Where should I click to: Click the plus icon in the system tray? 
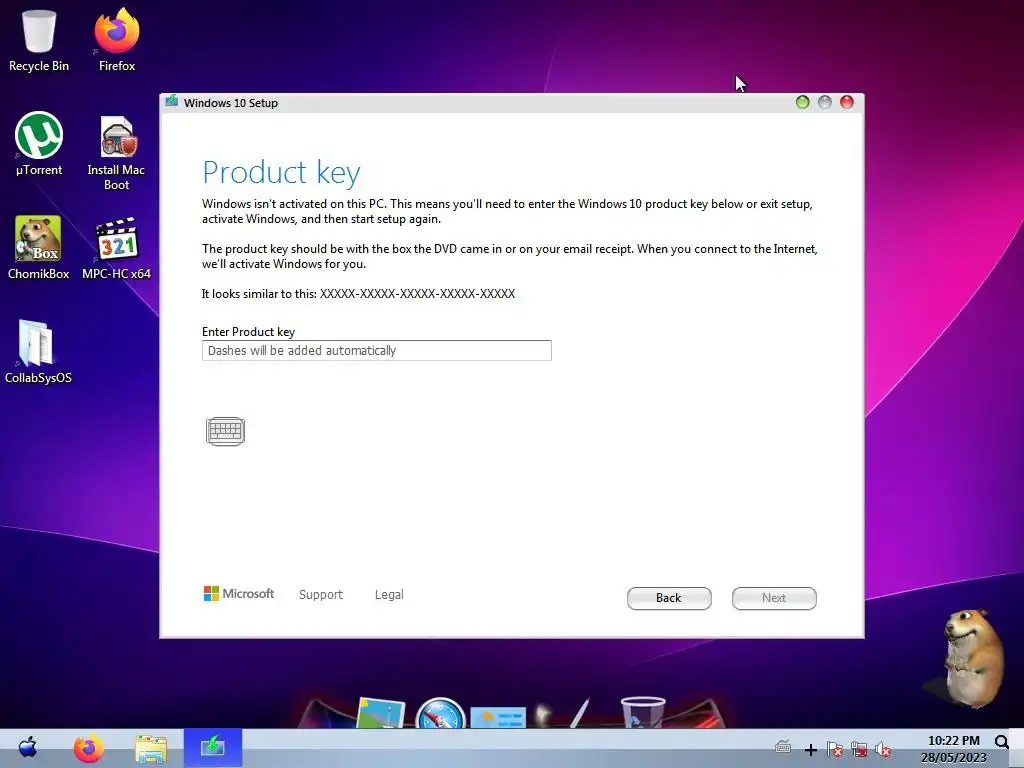click(810, 750)
